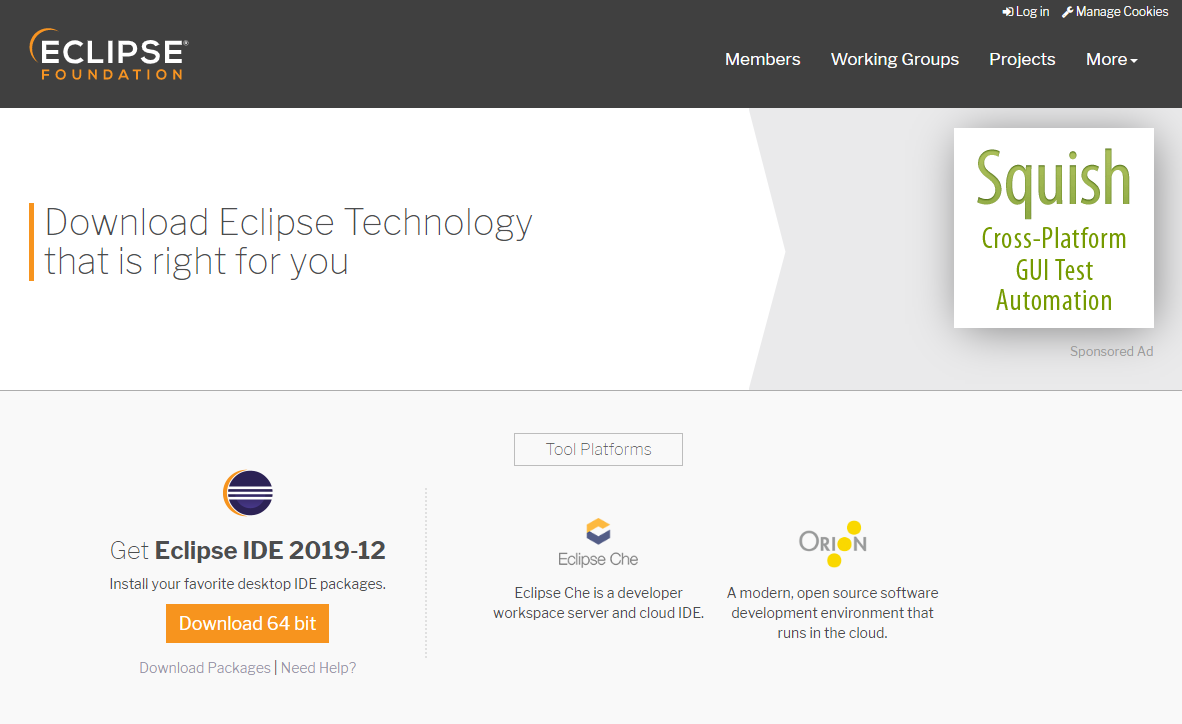Click the Squish sponsored ad

click(1053, 228)
